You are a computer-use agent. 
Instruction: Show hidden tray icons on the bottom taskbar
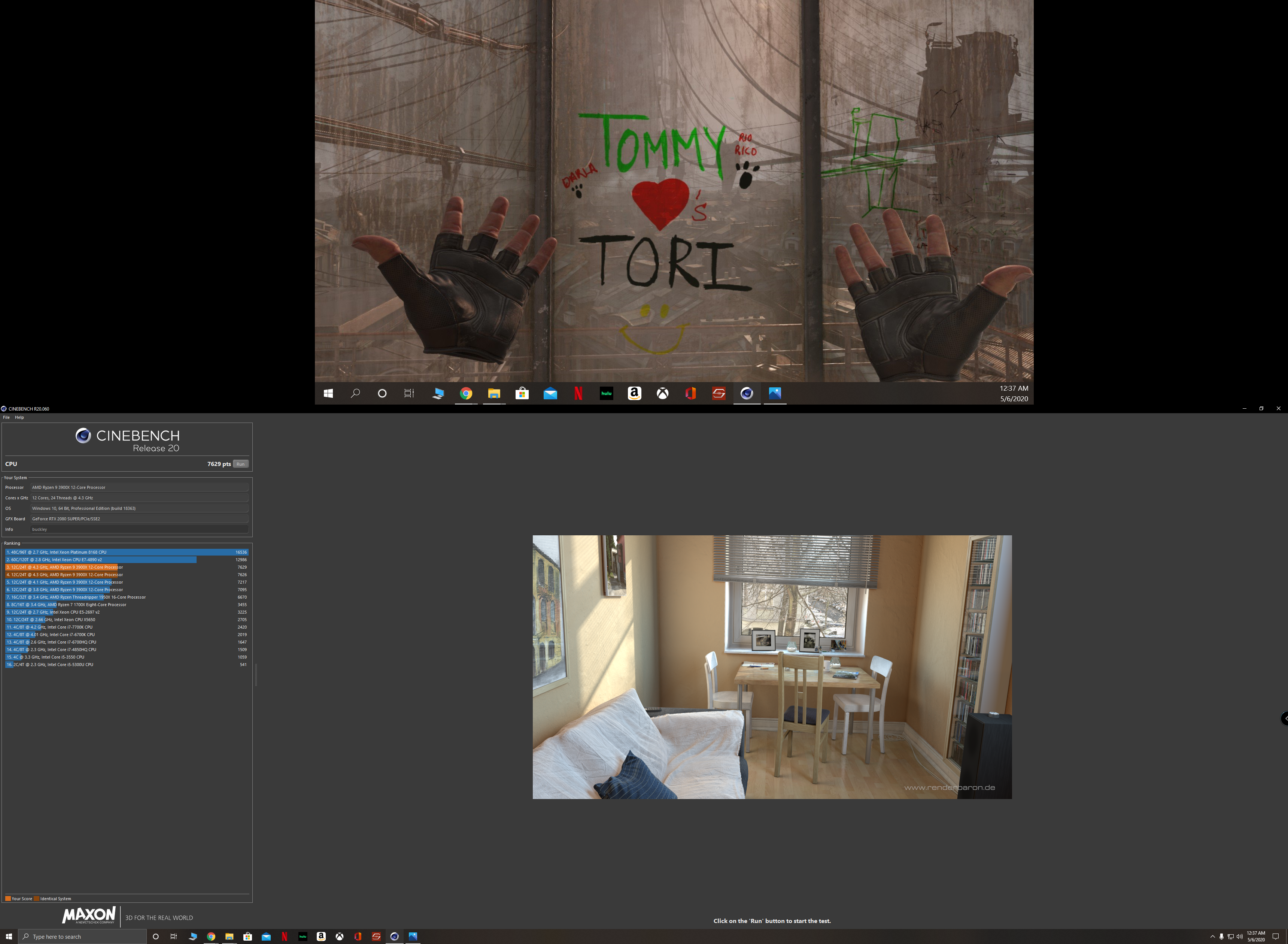pyautogui.click(x=1212, y=937)
